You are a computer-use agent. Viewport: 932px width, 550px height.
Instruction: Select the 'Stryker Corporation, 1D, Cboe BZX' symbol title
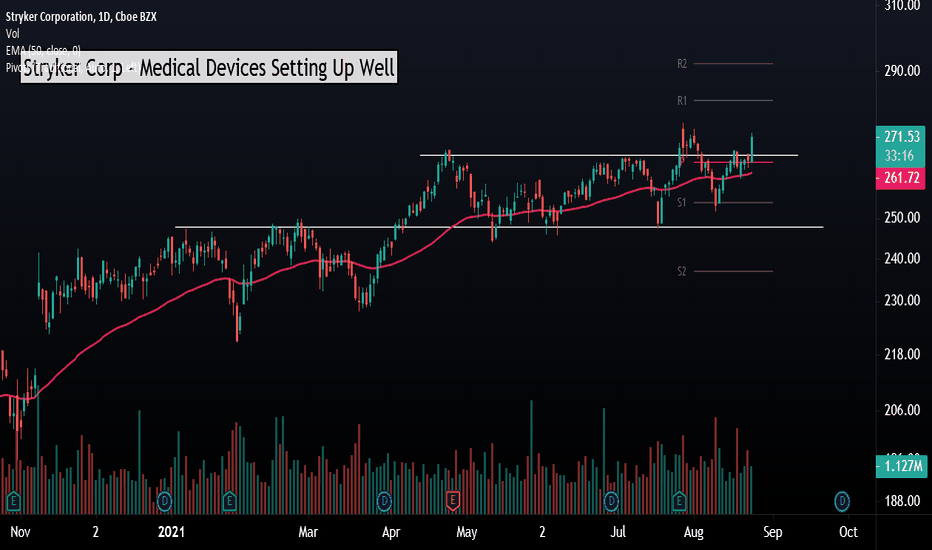tap(81, 17)
